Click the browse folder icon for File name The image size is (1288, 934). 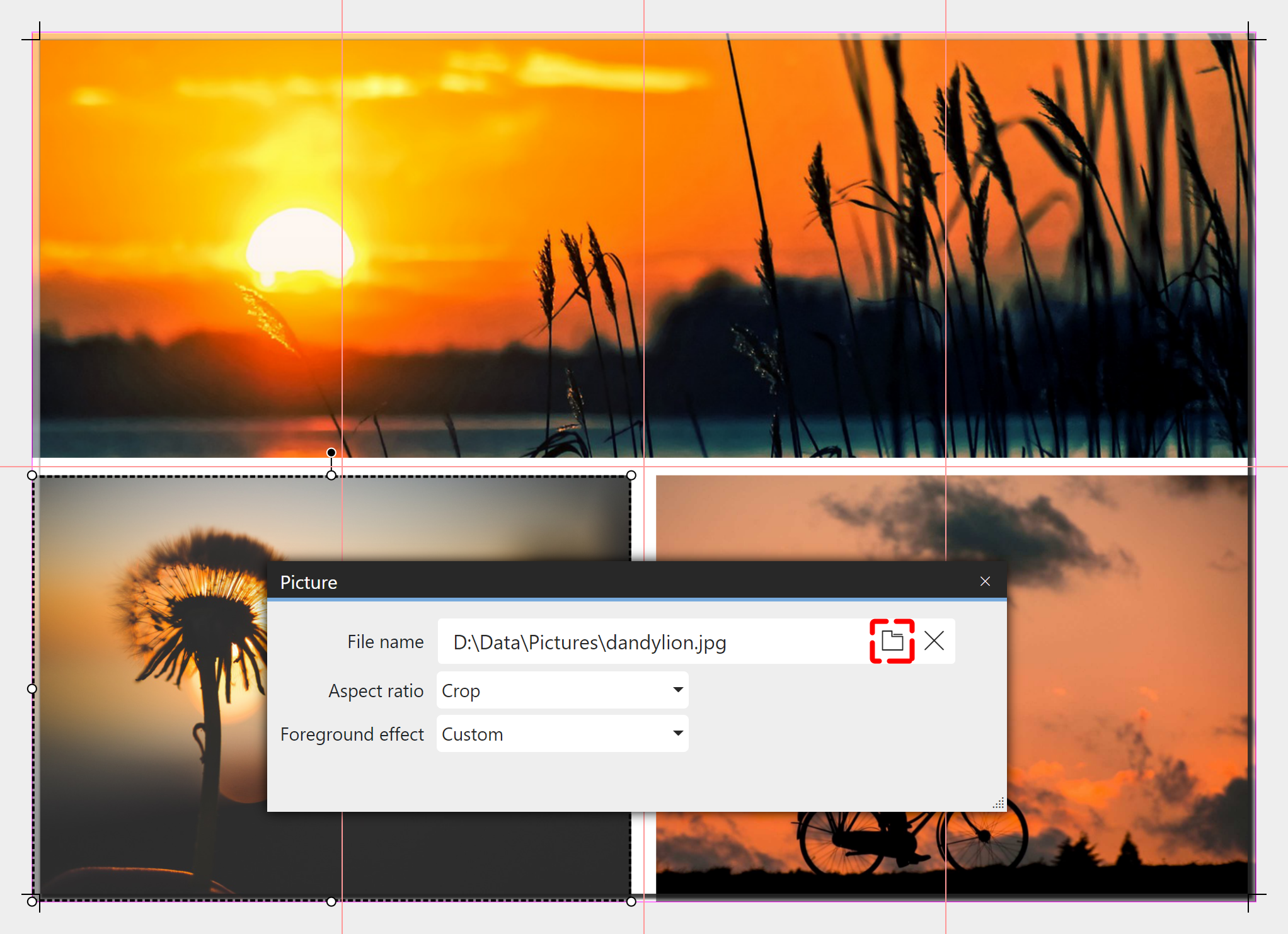pos(892,641)
